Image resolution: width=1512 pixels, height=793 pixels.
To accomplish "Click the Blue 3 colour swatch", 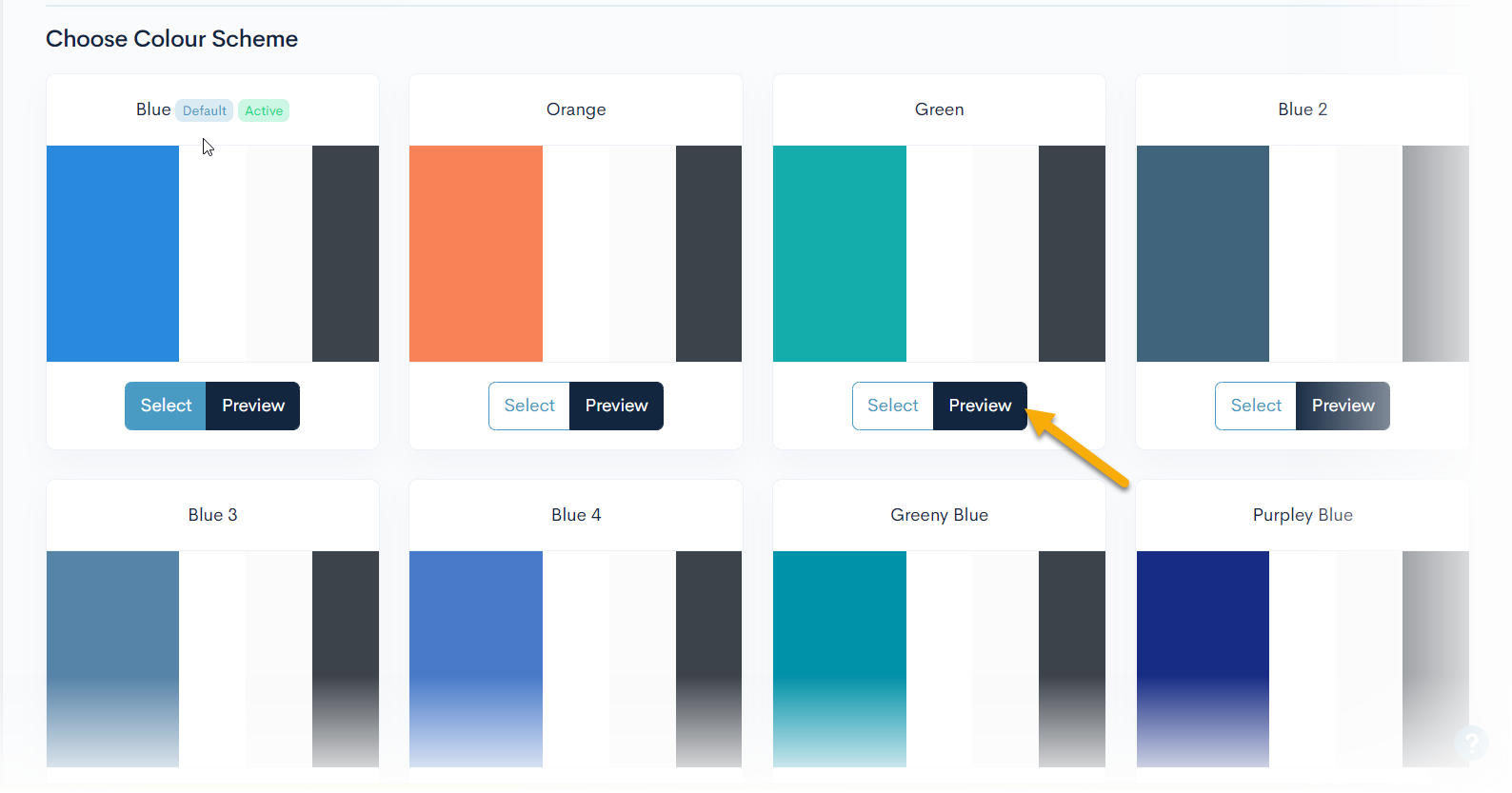I will pos(112,659).
